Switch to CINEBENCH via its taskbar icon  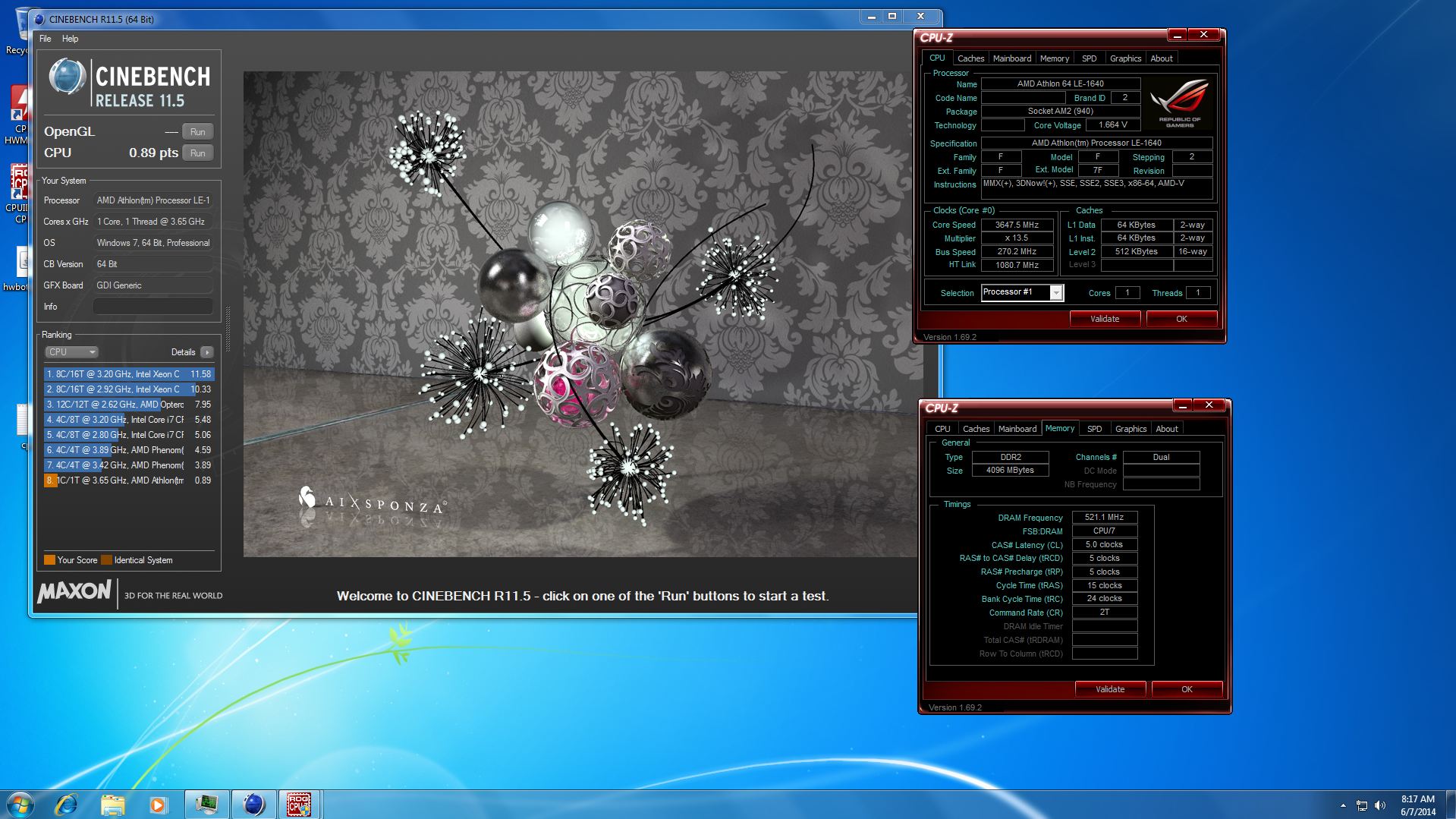coord(253,805)
